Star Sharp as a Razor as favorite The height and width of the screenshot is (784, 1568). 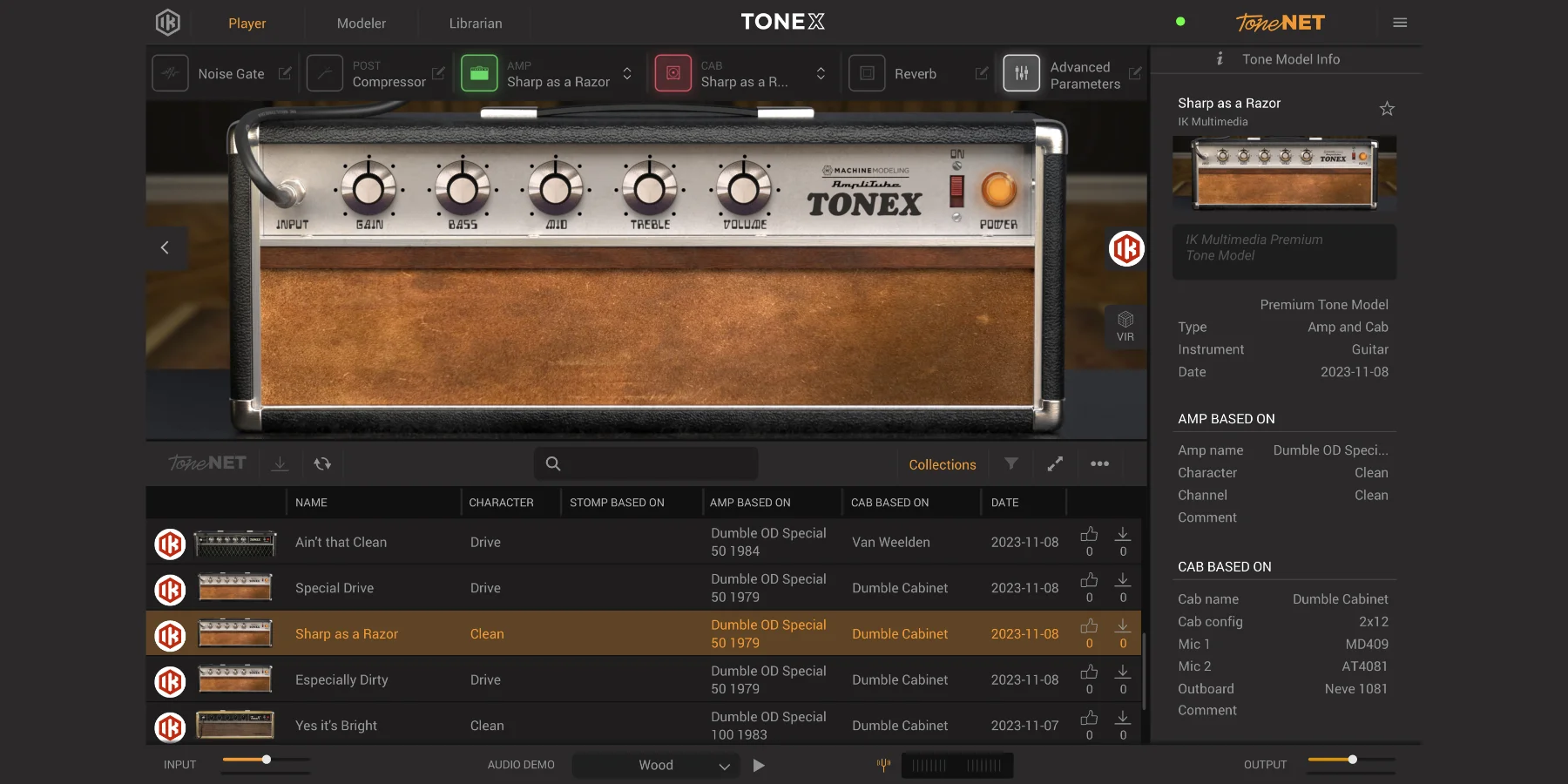[x=1387, y=108]
